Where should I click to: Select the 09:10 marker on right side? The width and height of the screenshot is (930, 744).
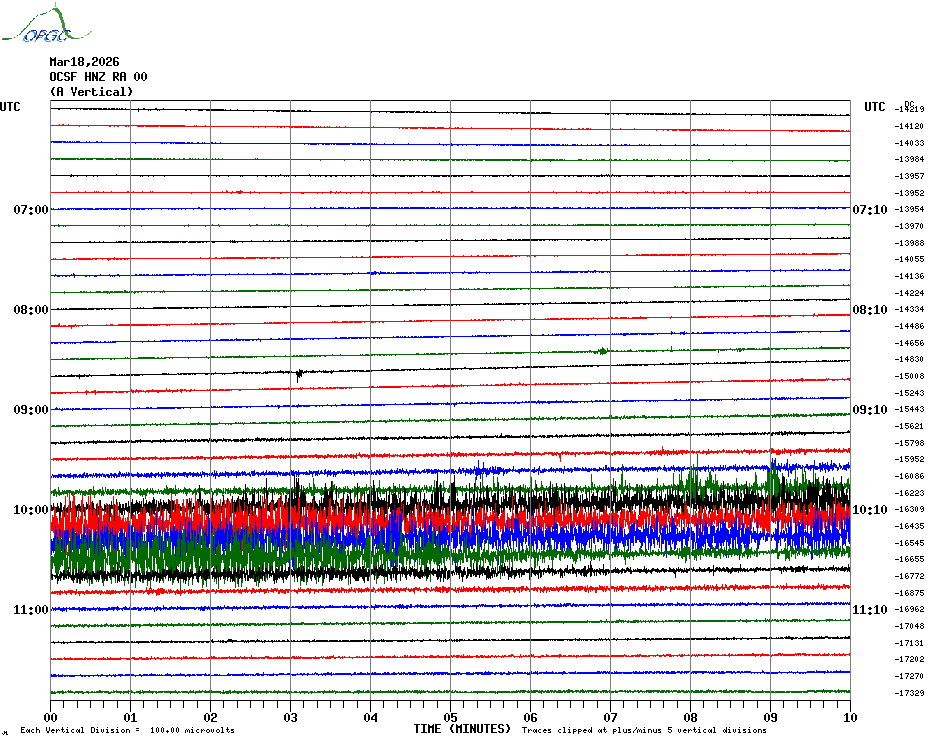pyautogui.click(x=868, y=410)
